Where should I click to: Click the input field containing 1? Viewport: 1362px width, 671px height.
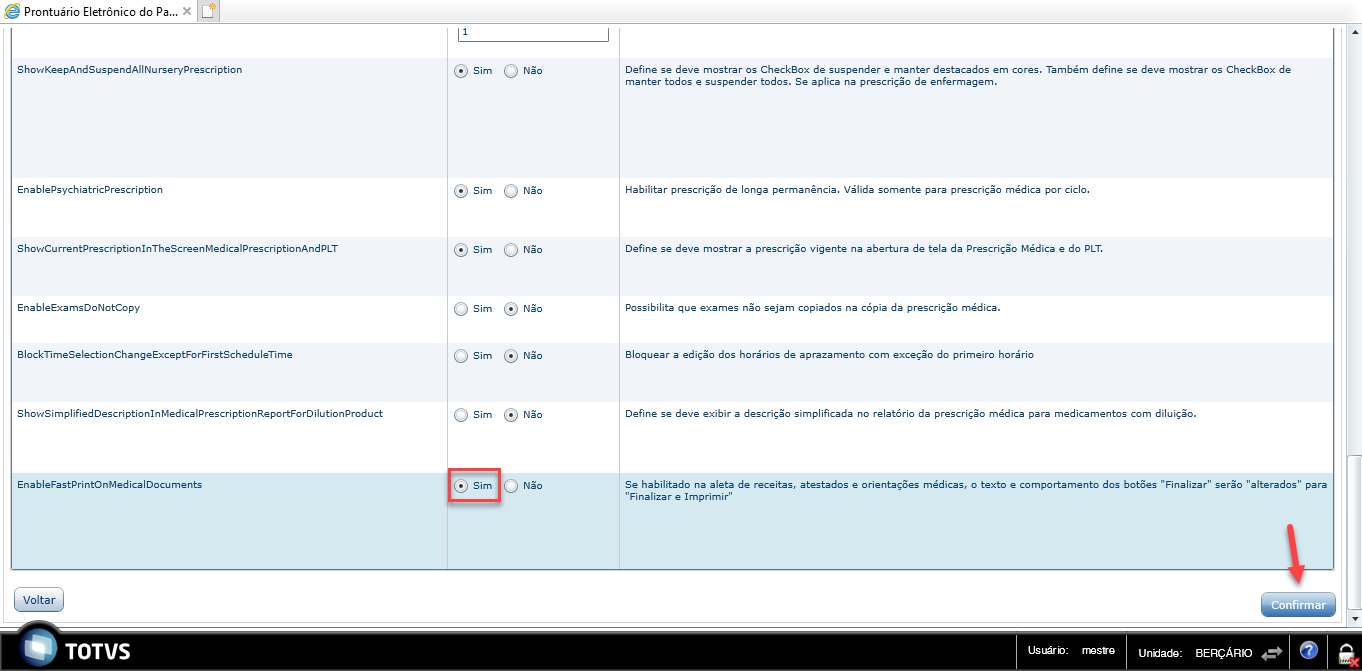[533, 33]
